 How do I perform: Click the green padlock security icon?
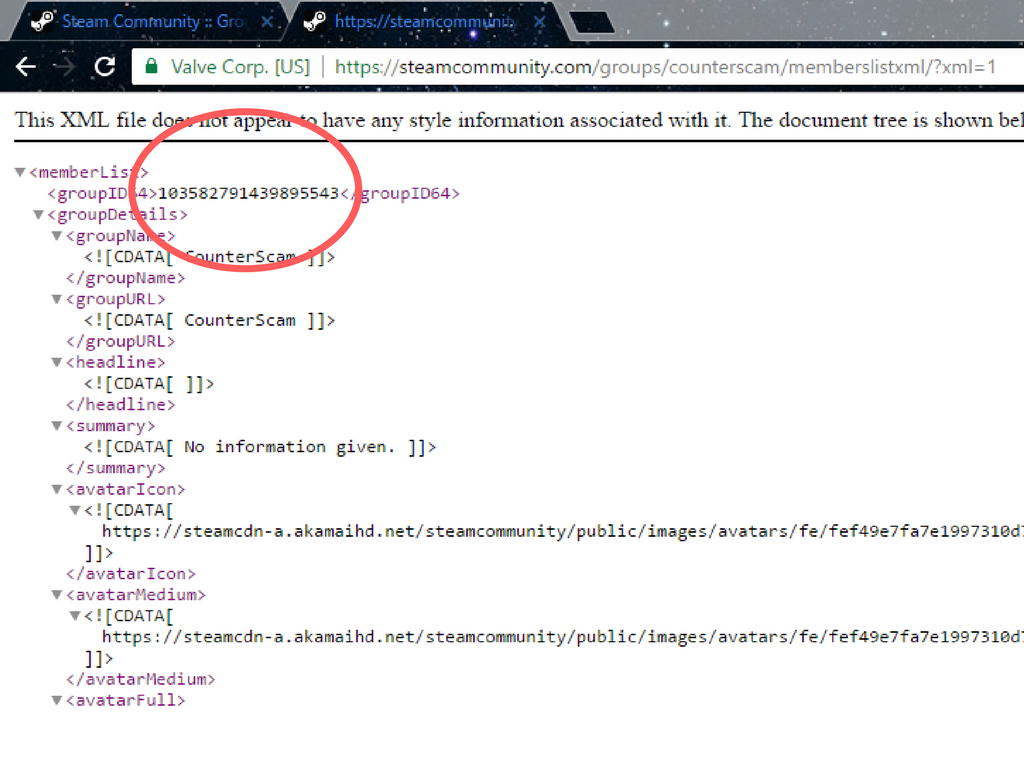point(152,66)
